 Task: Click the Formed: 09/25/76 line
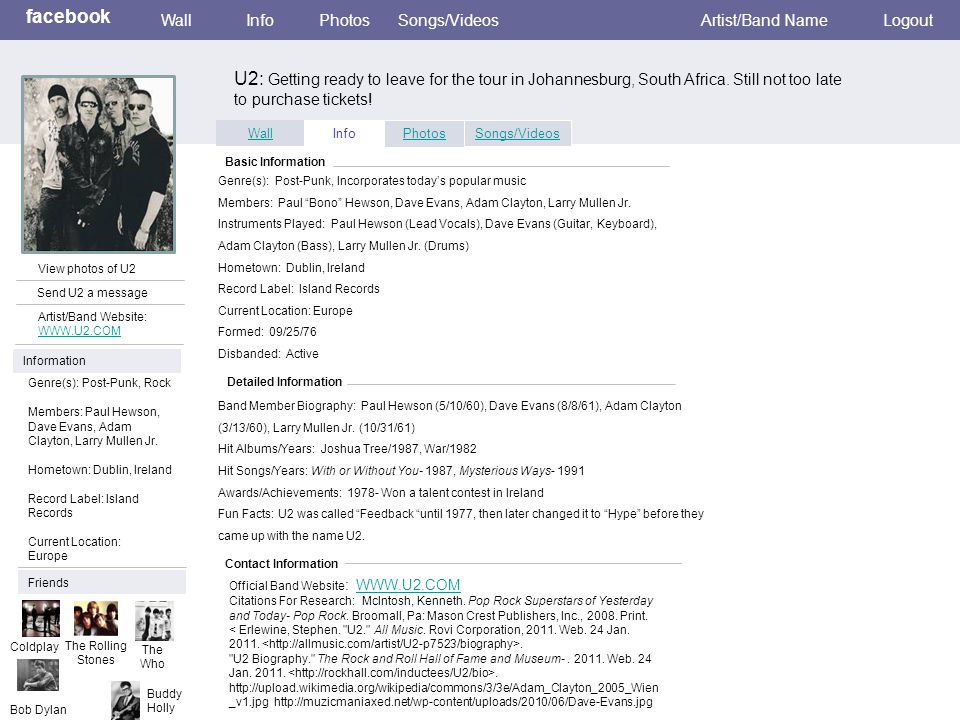(268, 331)
